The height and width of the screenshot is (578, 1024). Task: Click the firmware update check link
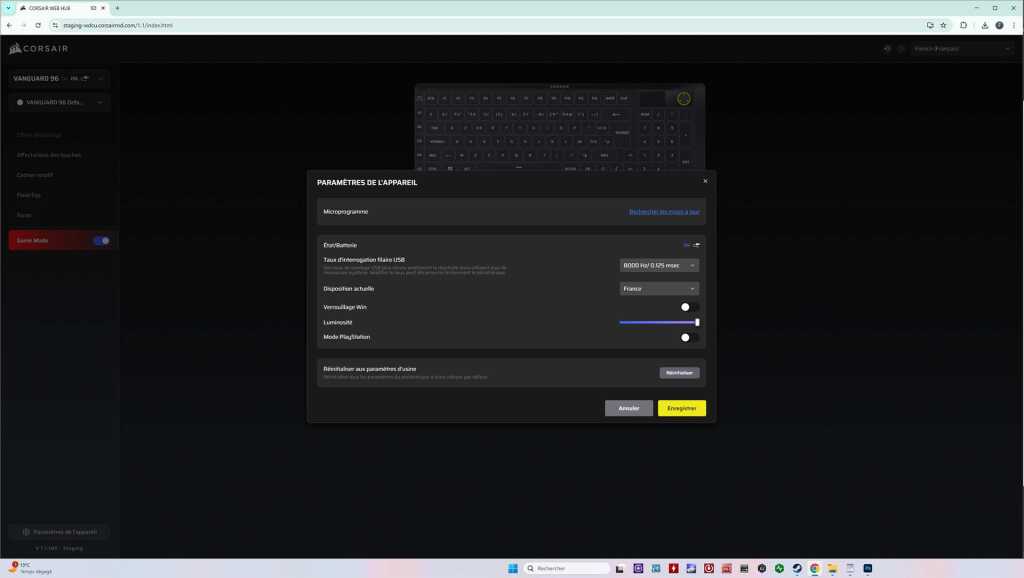[664, 212]
